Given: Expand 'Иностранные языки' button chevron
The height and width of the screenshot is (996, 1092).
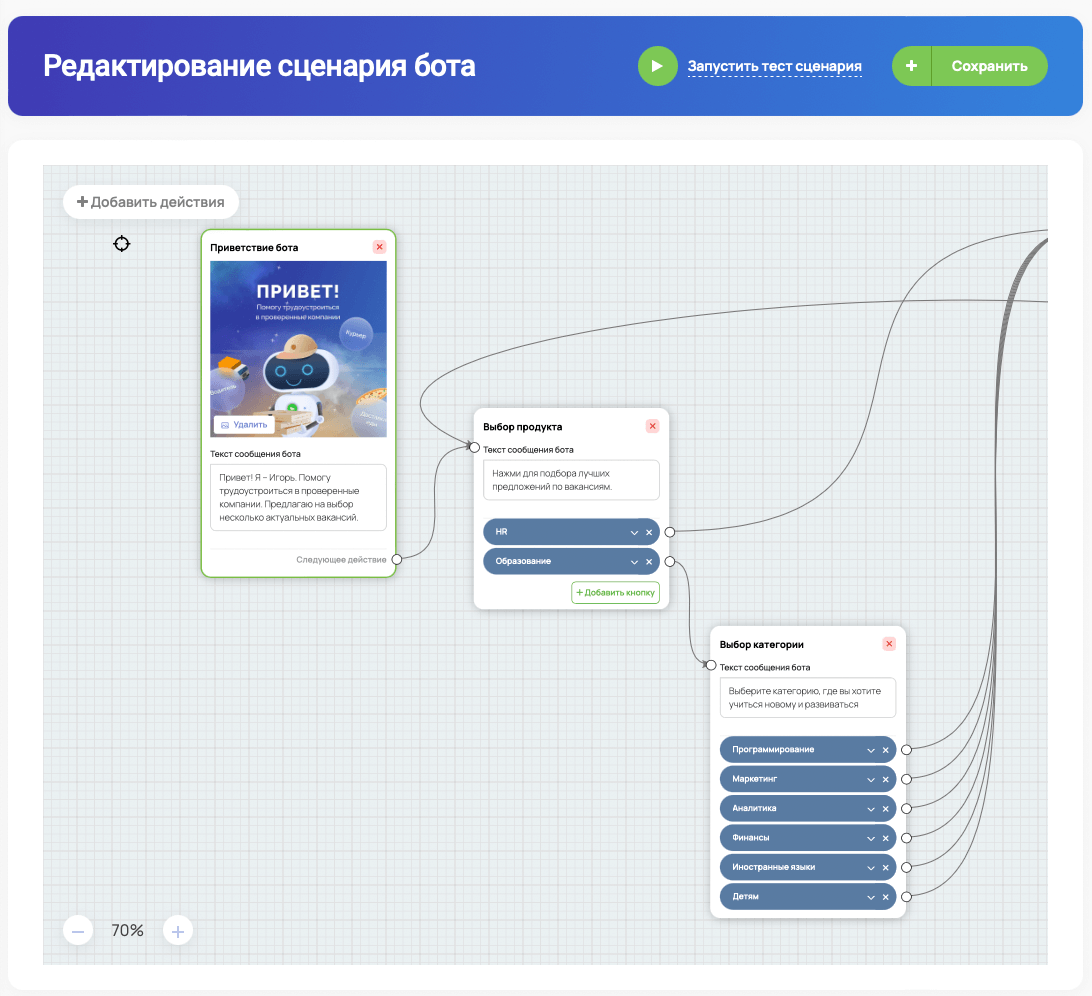Looking at the screenshot, I should pyautogui.click(x=871, y=867).
